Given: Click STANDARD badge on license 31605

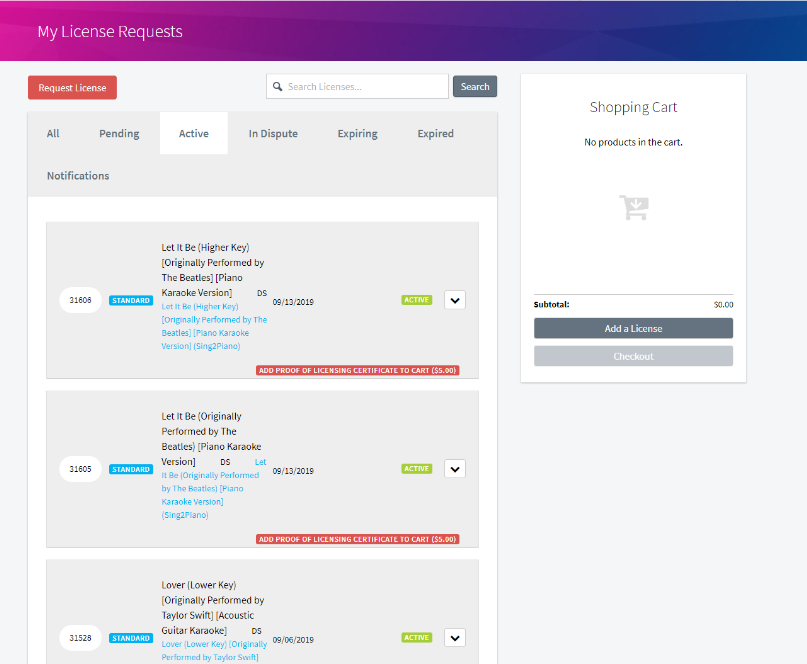Looking at the screenshot, I should point(131,469).
